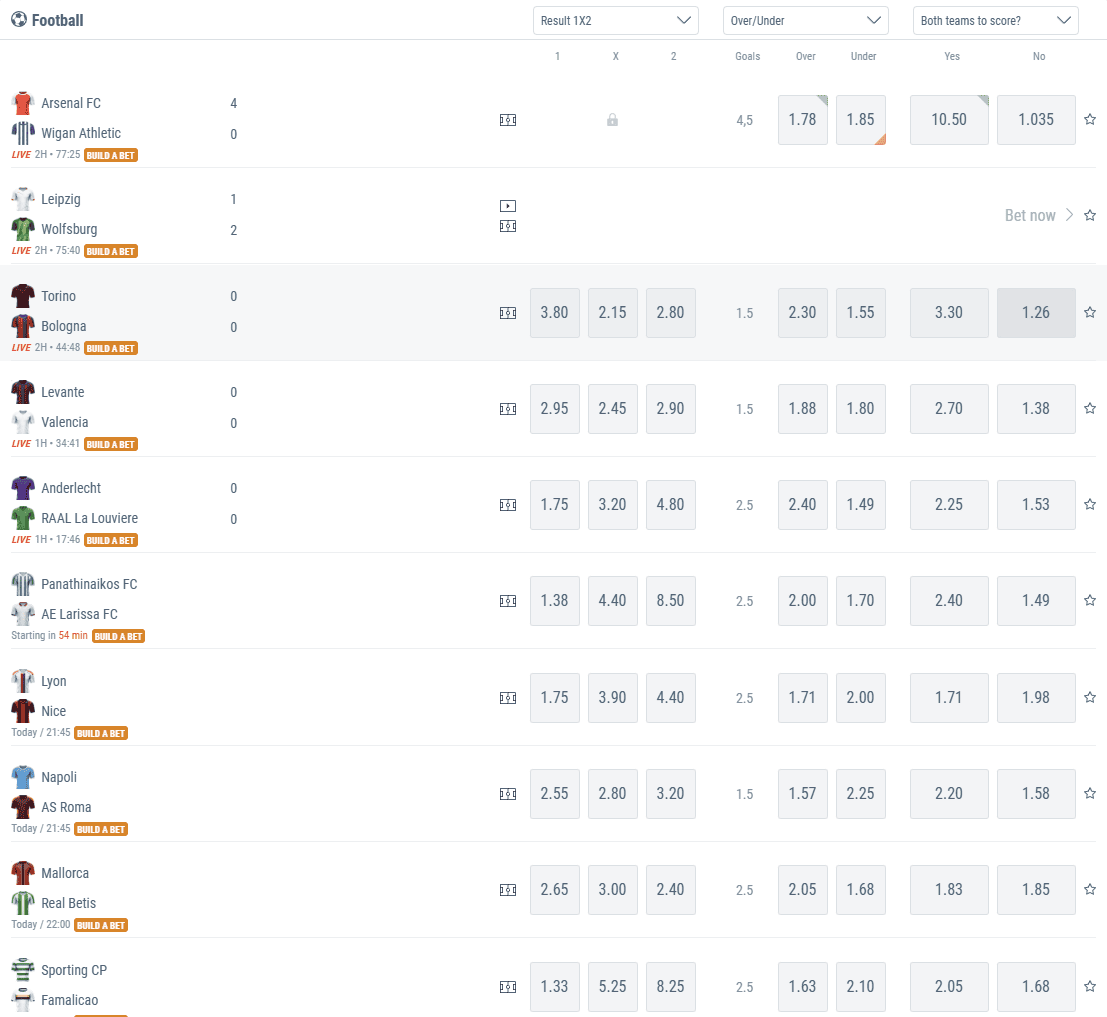Image resolution: width=1107 pixels, height=1017 pixels.
Task: Open pitch icon for Panathinaikos FC match
Action: 508,601
